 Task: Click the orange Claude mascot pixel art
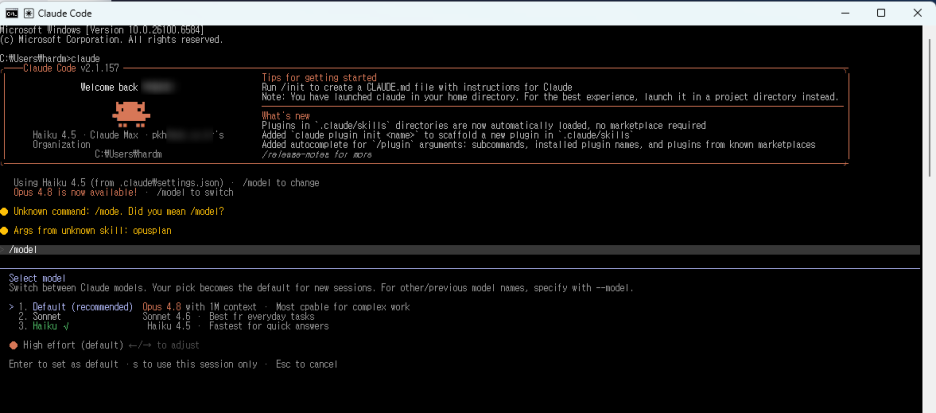131,115
